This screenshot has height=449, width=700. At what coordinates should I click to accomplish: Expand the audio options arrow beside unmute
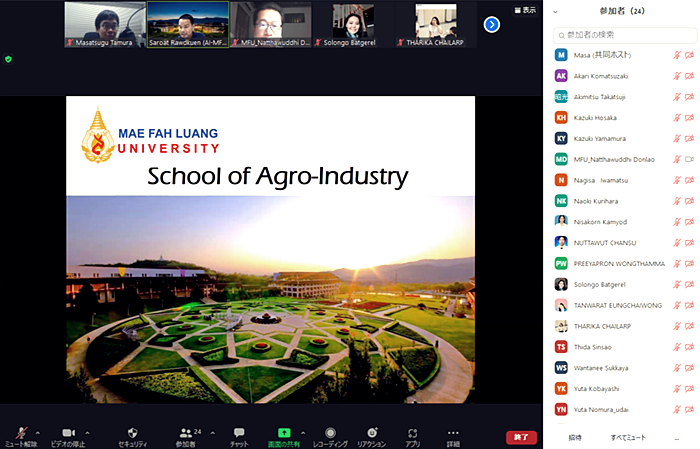coord(38,432)
